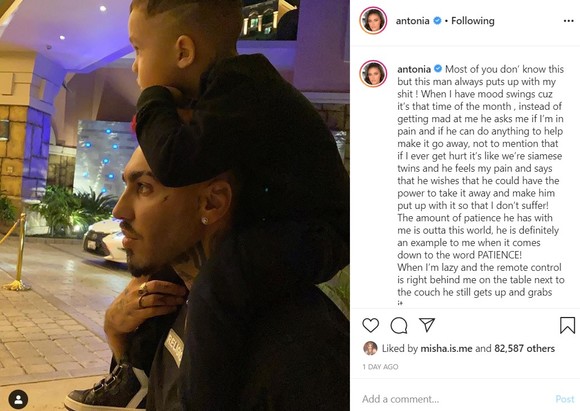Show tagged people icon on the photo

coord(18,400)
